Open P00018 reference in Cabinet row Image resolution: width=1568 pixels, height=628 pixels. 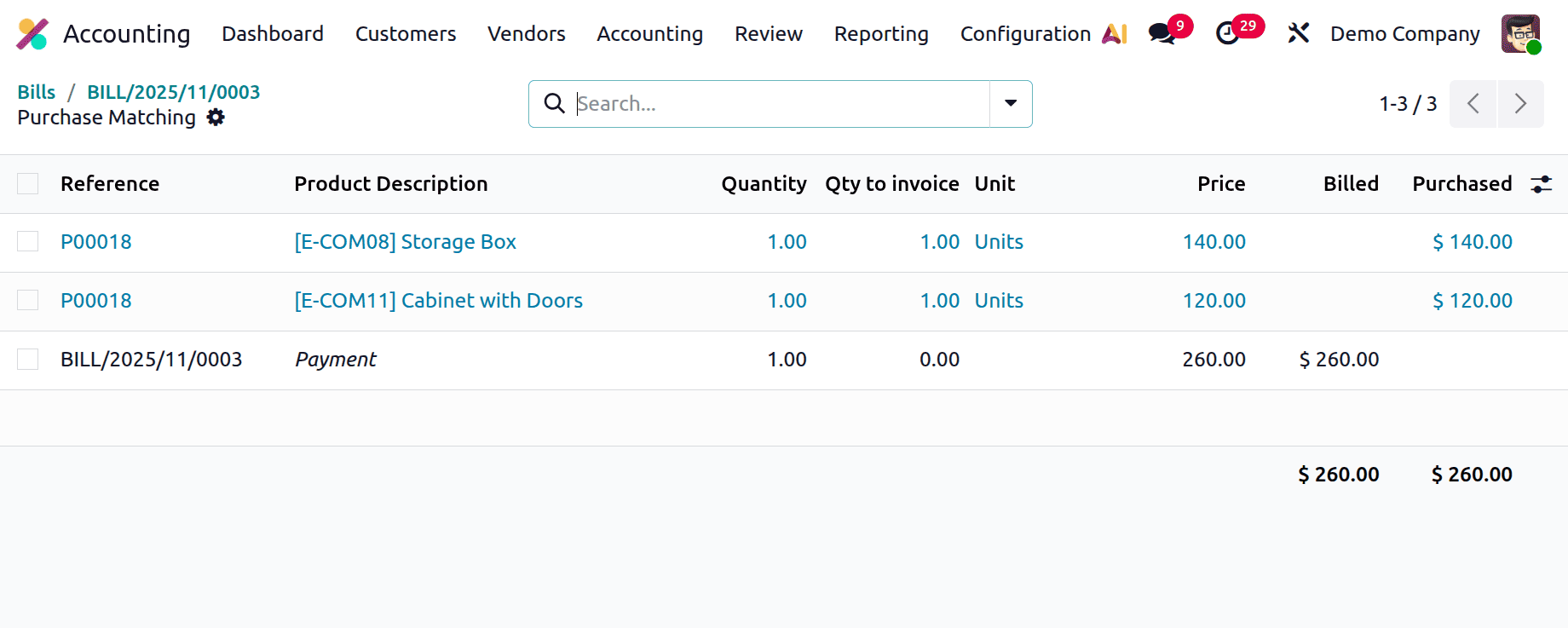coord(96,301)
